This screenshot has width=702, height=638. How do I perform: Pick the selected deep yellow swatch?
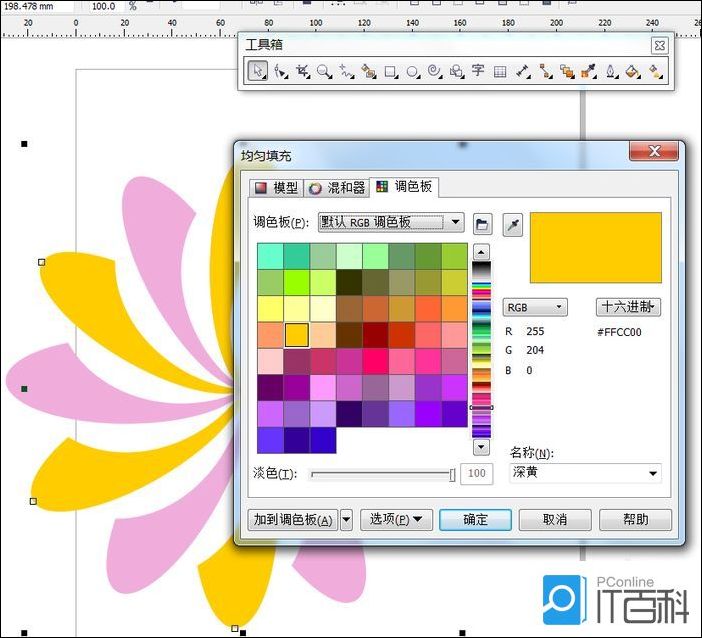(x=297, y=335)
